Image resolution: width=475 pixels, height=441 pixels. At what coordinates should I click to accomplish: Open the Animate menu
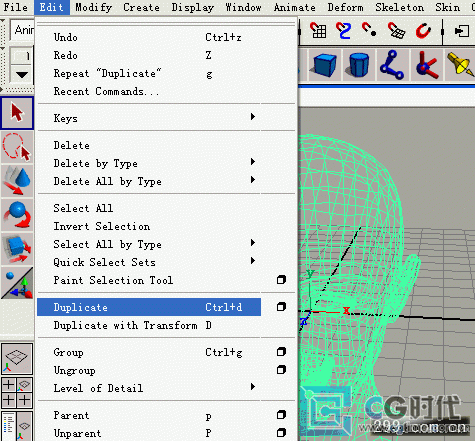(x=295, y=7)
